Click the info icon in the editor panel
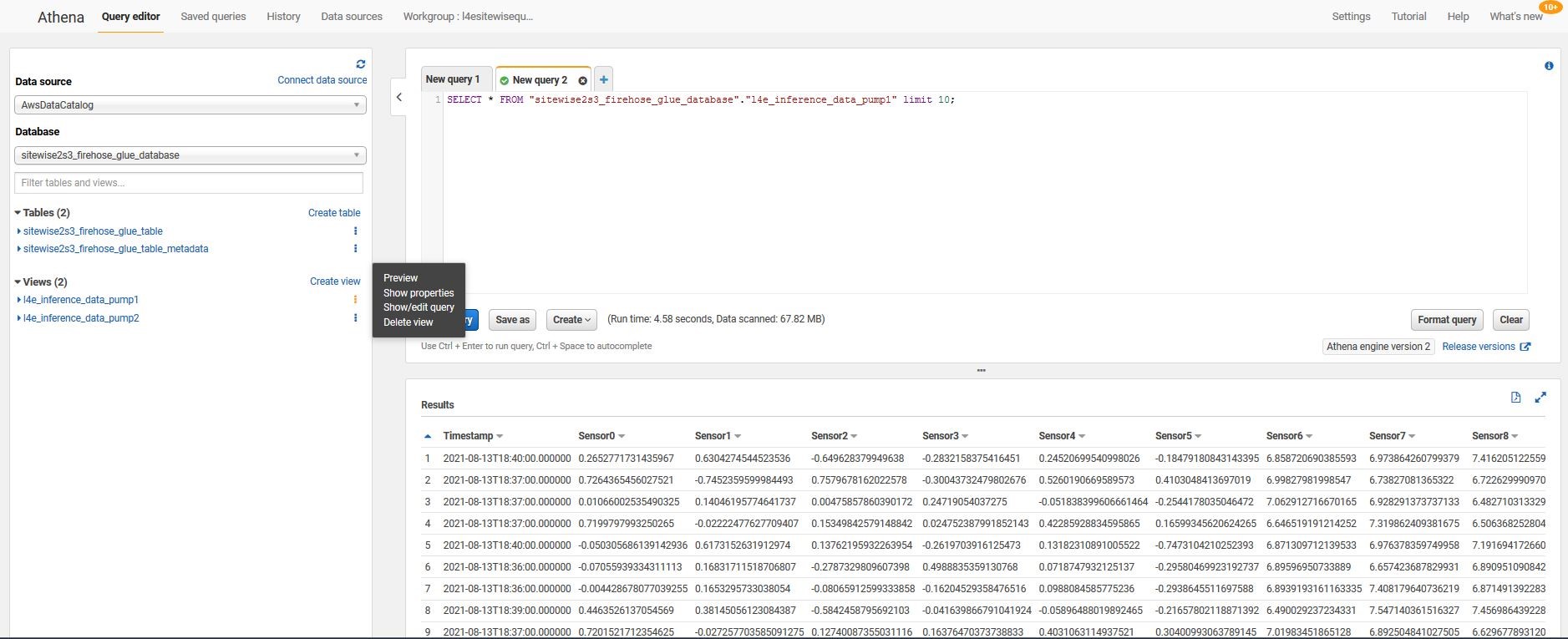Screen dimensions: 1568x639 [1549, 66]
